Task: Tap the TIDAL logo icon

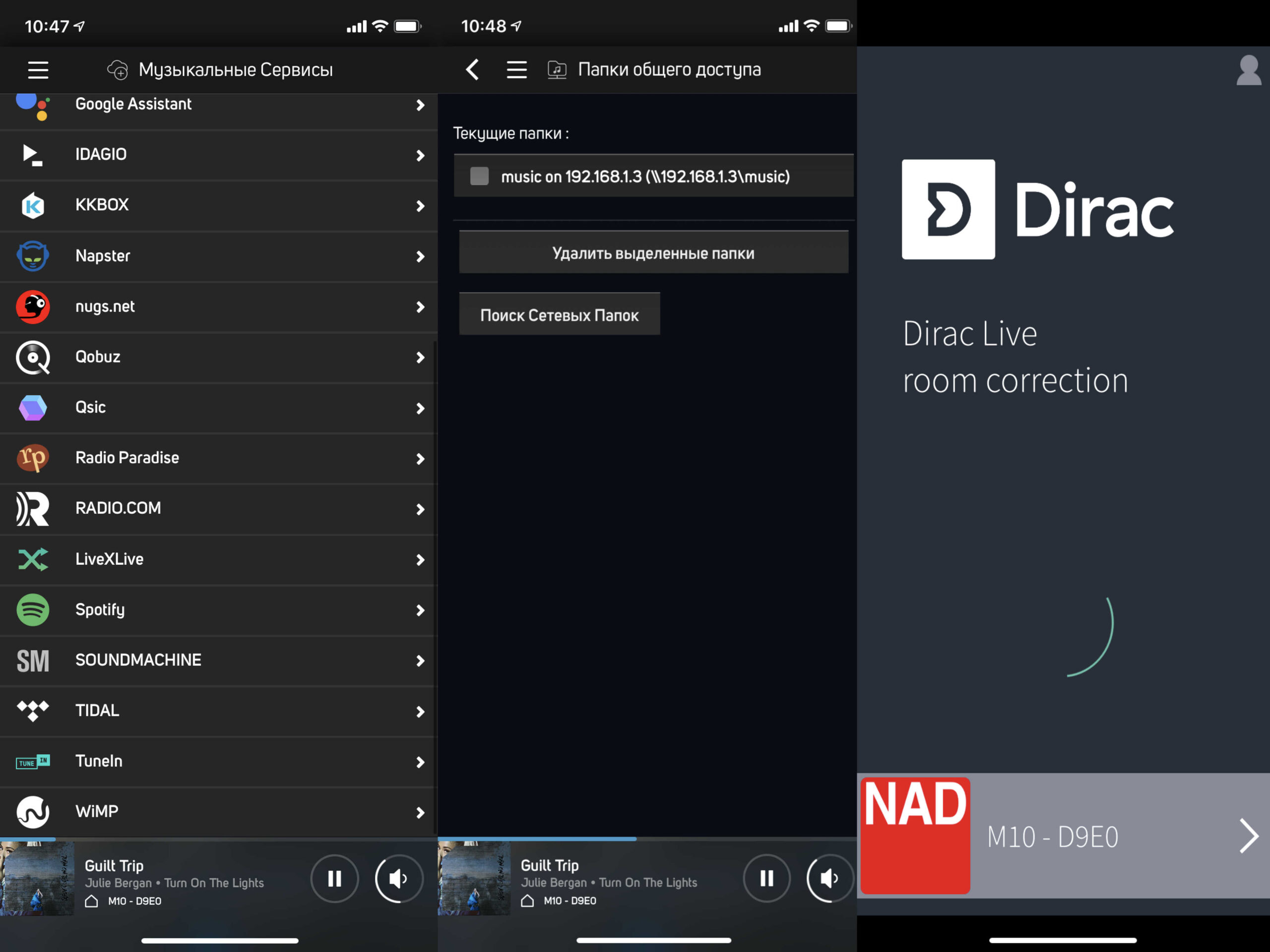Action: pos(33,711)
